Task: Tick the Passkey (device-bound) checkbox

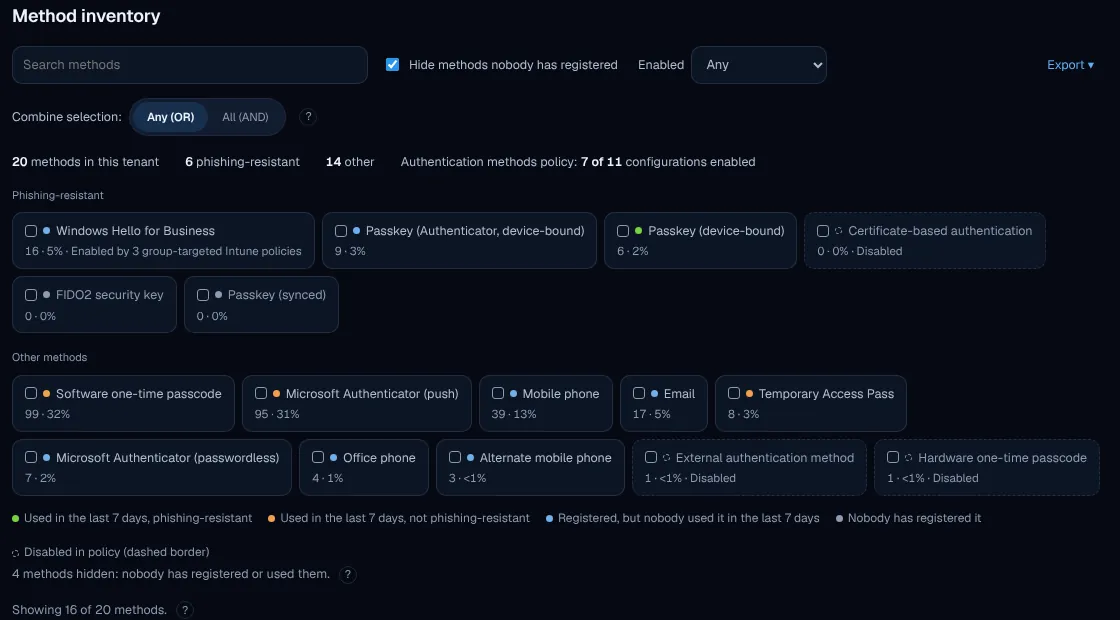Action: (x=623, y=231)
